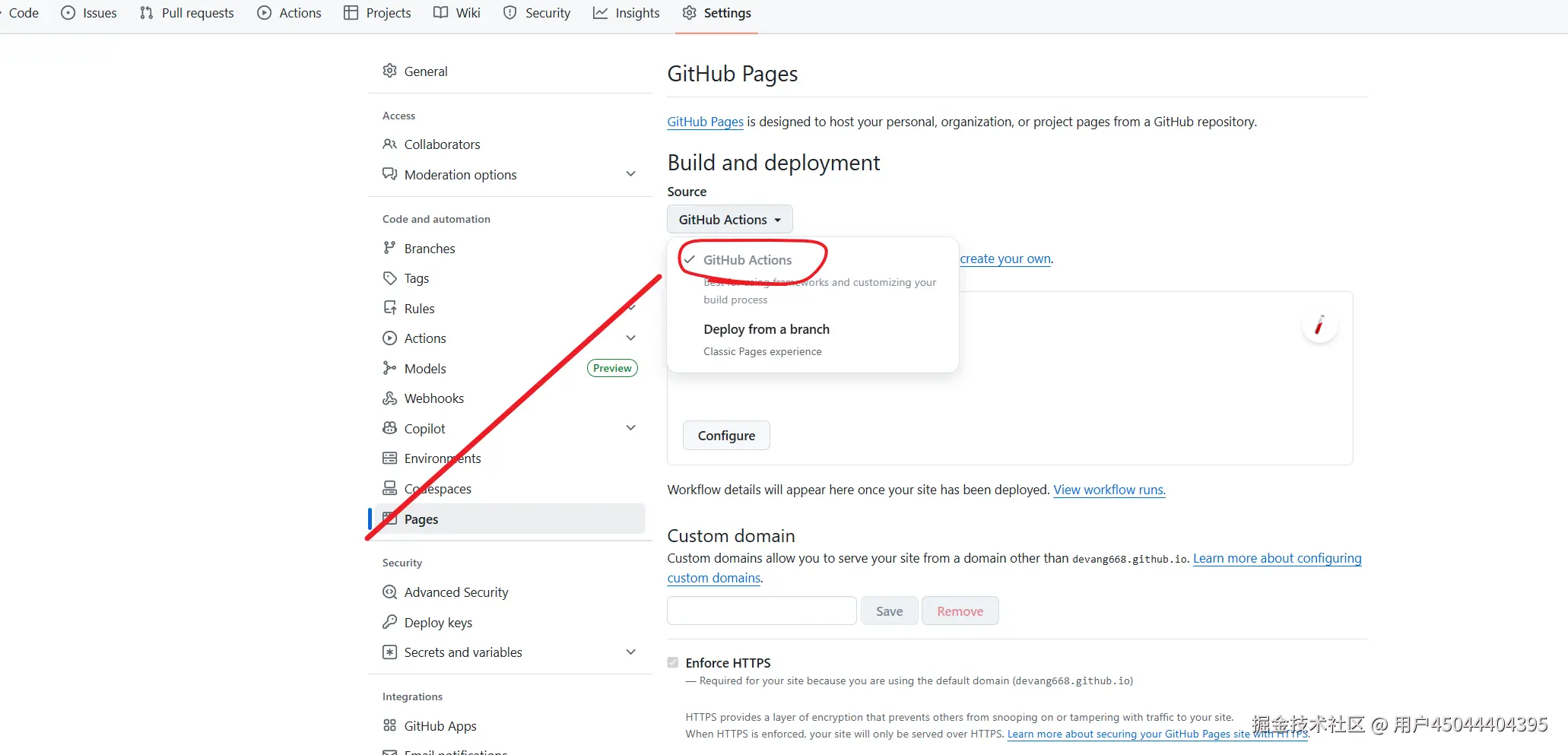The image size is (1568, 755).
Task: Select GitHub Actions option in source menu
Action: 812,278
